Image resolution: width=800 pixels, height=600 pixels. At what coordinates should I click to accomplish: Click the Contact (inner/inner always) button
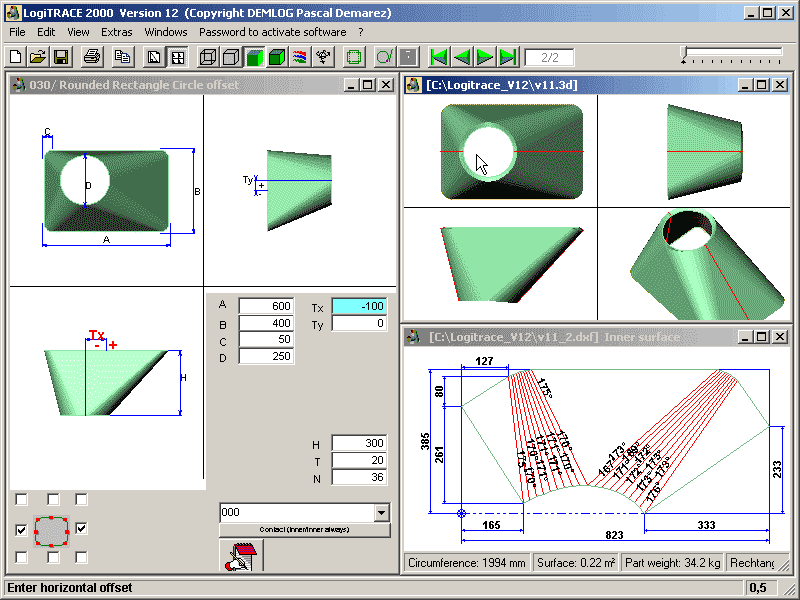click(x=305, y=530)
